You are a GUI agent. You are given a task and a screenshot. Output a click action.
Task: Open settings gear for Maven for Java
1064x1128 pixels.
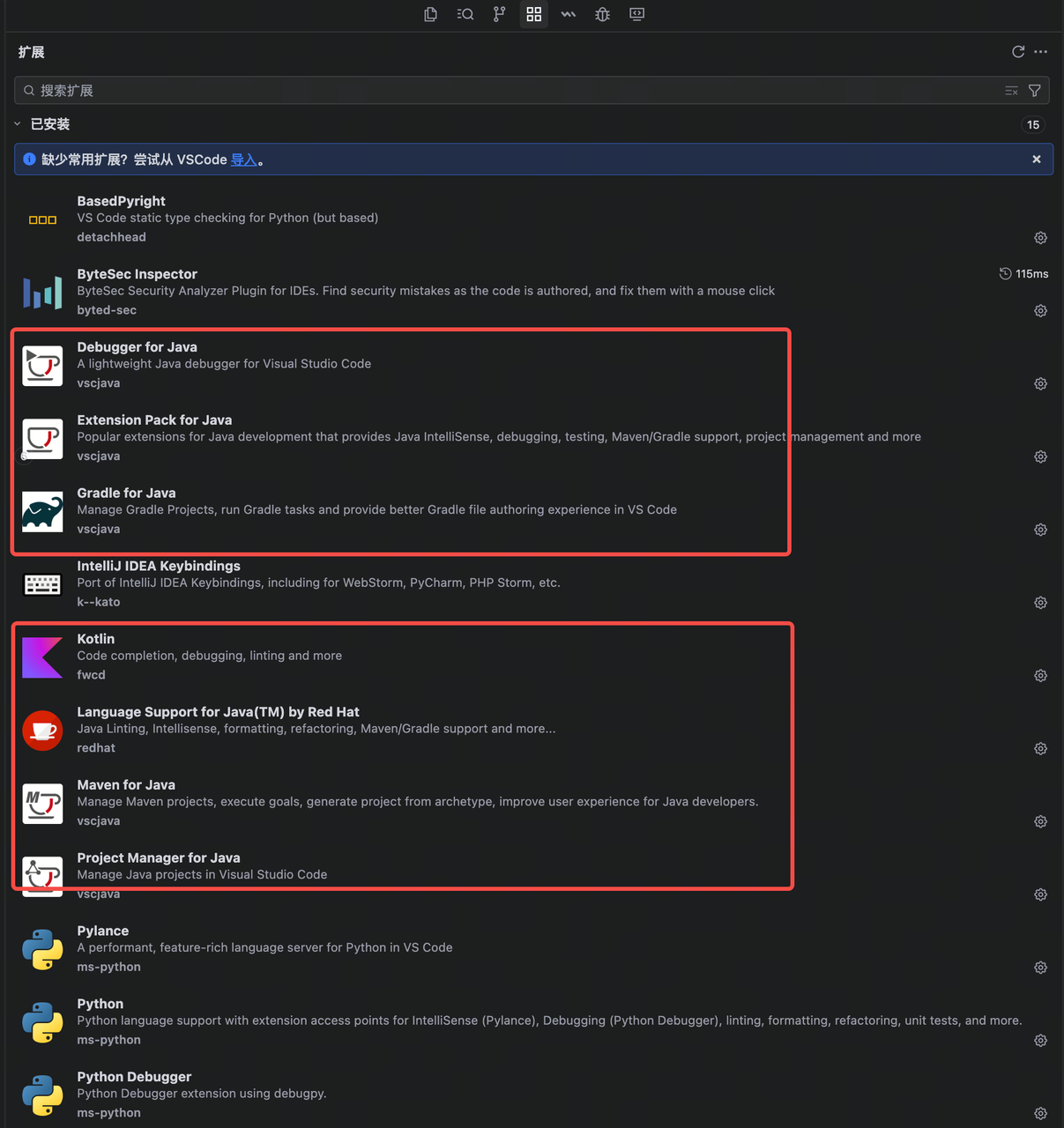coord(1041,822)
